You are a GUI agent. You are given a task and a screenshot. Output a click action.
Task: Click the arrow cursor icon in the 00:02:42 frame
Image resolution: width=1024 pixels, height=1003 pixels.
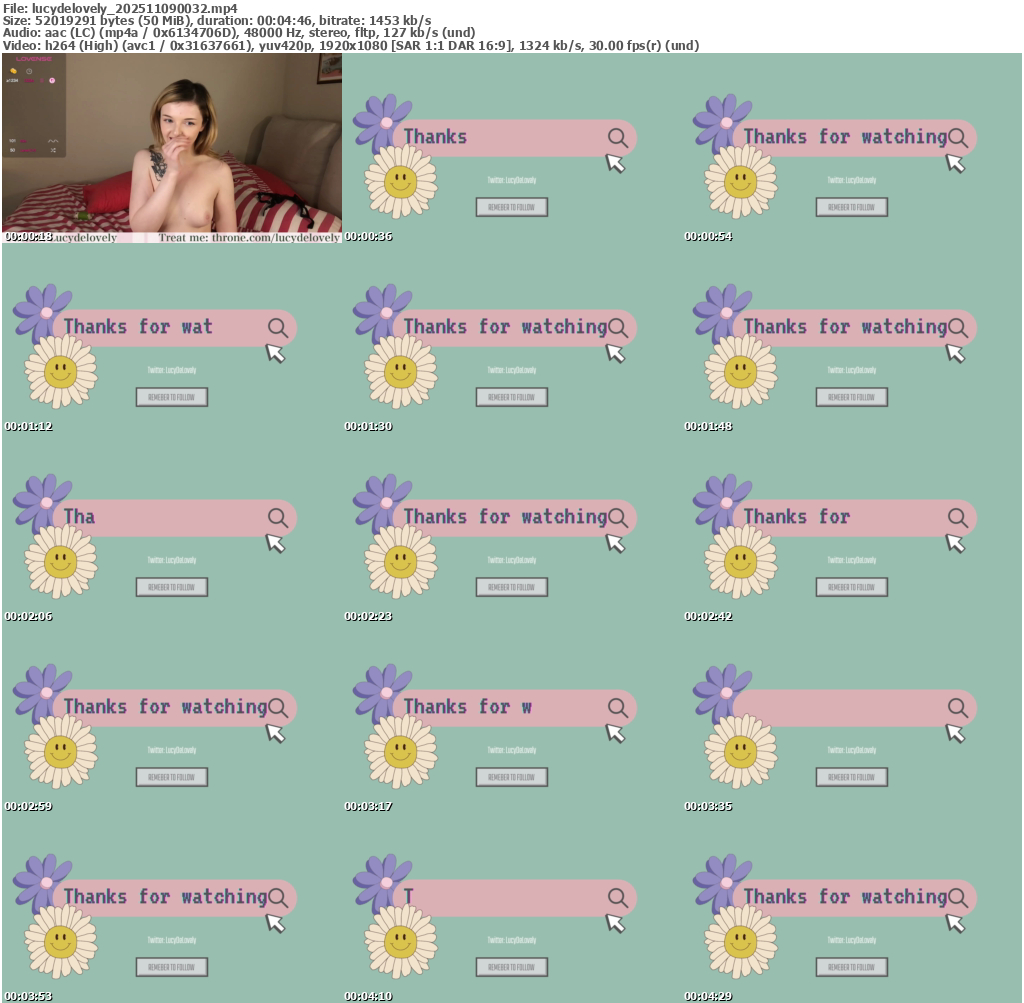point(955,543)
